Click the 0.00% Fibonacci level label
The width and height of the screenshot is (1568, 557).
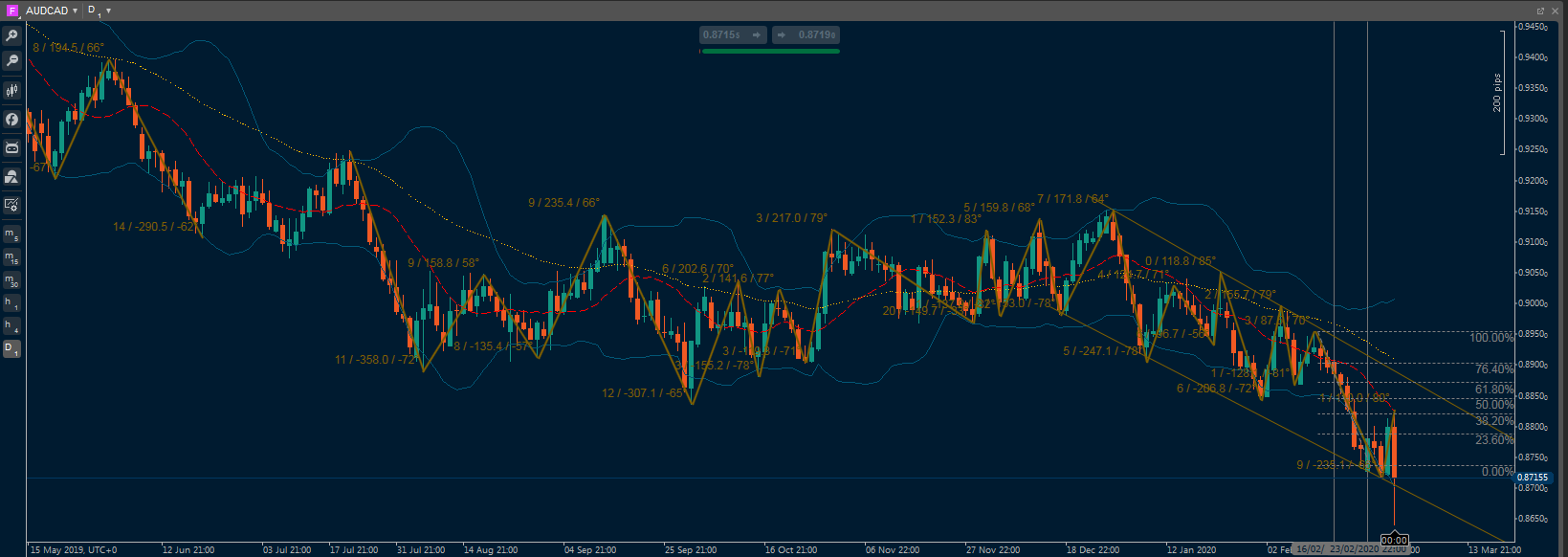click(1497, 472)
